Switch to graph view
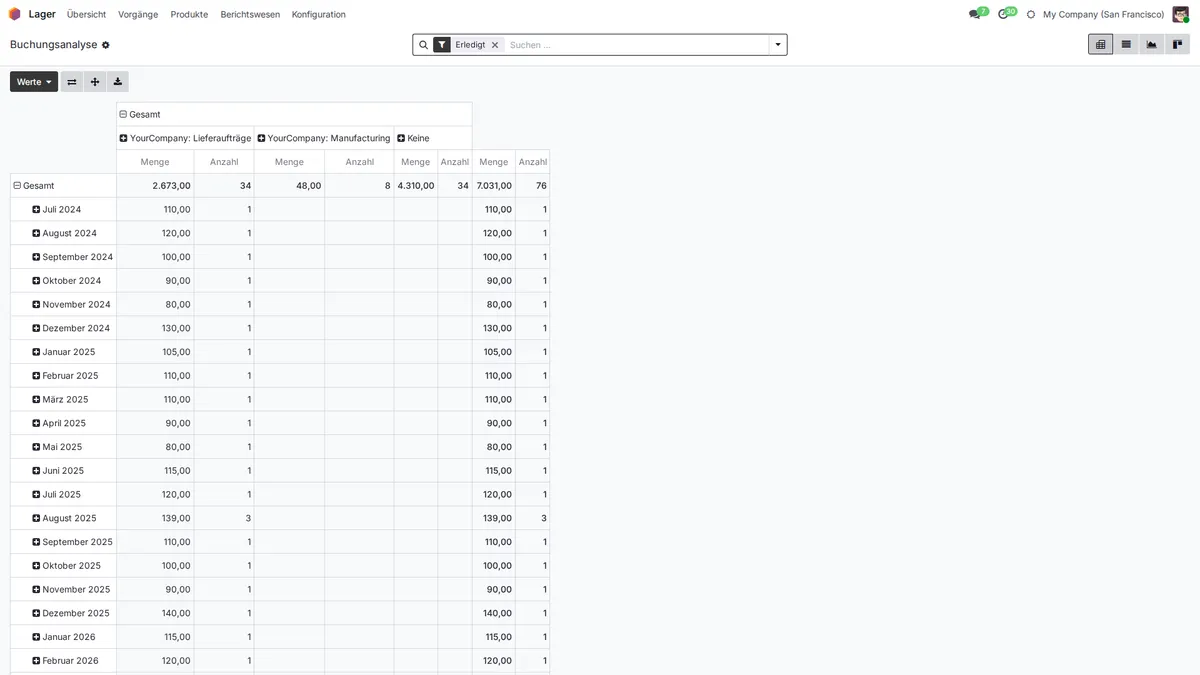This screenshot has height=675, width=1200. (1152, 44)
